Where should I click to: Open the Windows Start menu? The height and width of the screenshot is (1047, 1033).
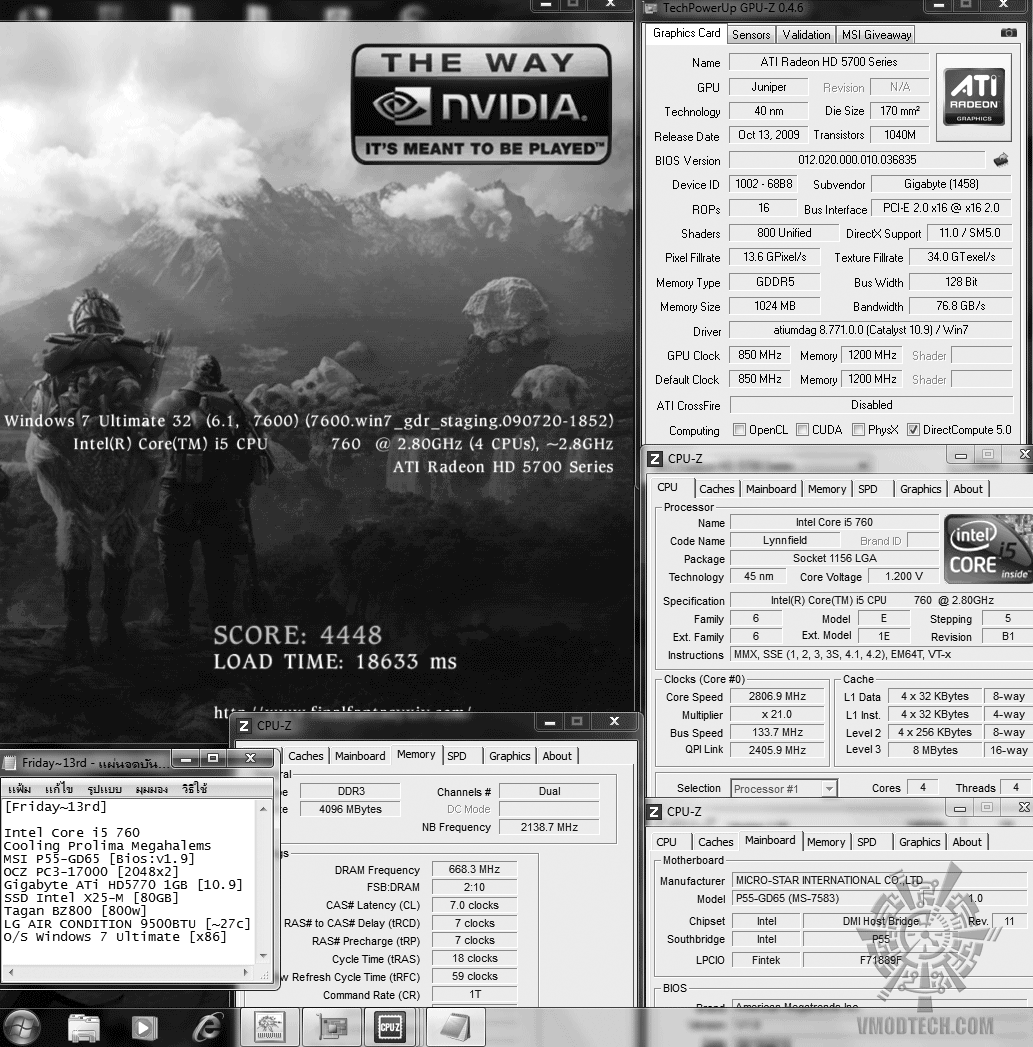(x=21, y=1028)
